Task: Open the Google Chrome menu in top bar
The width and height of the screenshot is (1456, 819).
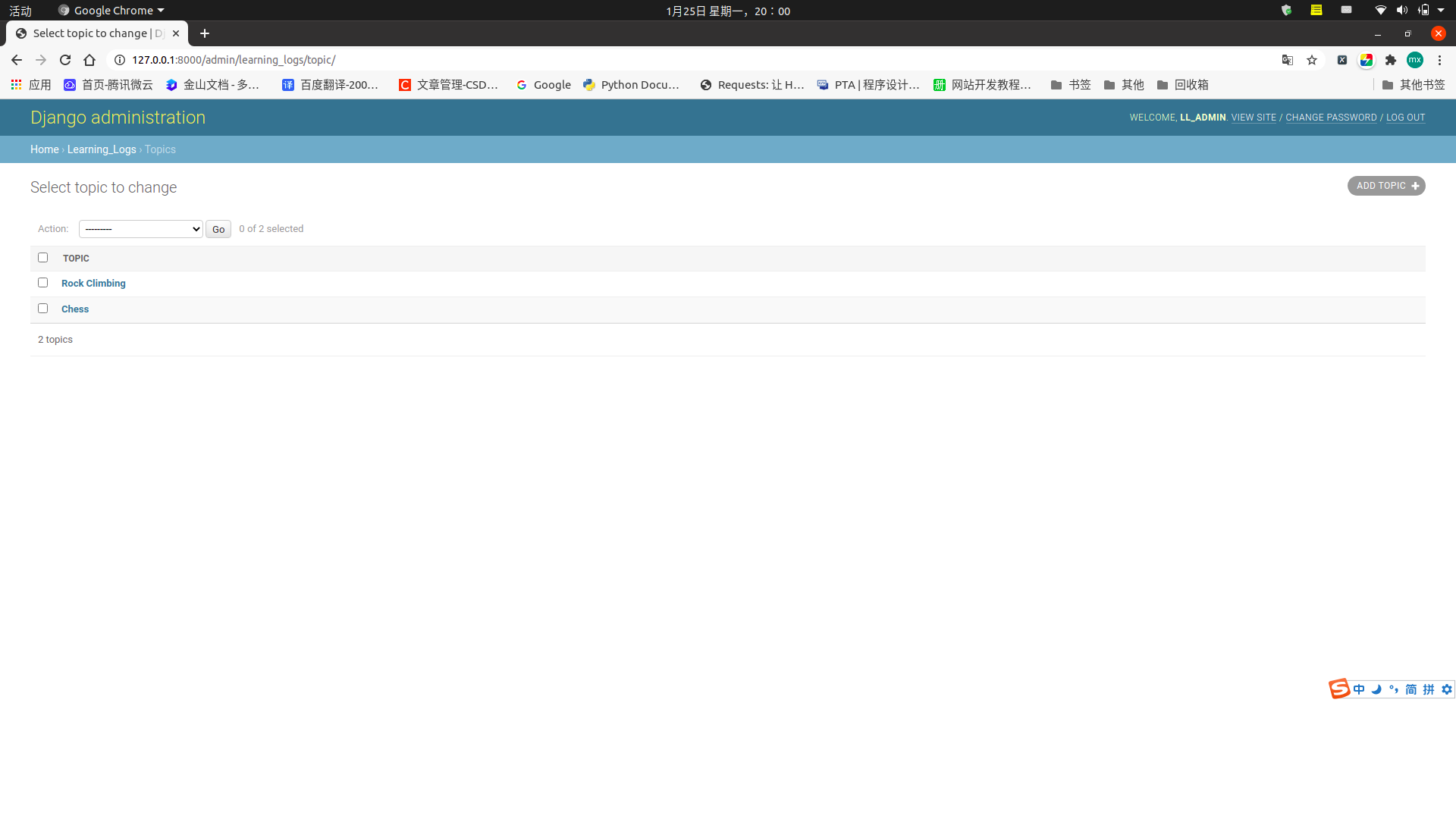Action: tap(111, 10)
